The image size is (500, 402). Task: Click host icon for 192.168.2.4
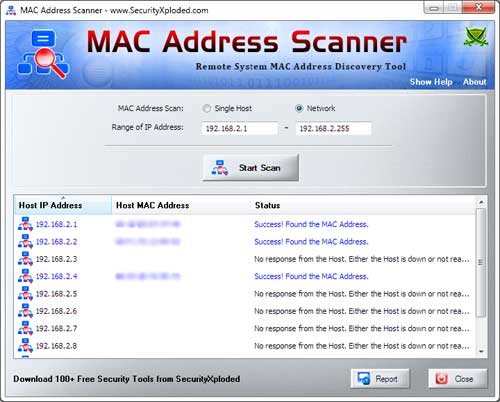25,276
